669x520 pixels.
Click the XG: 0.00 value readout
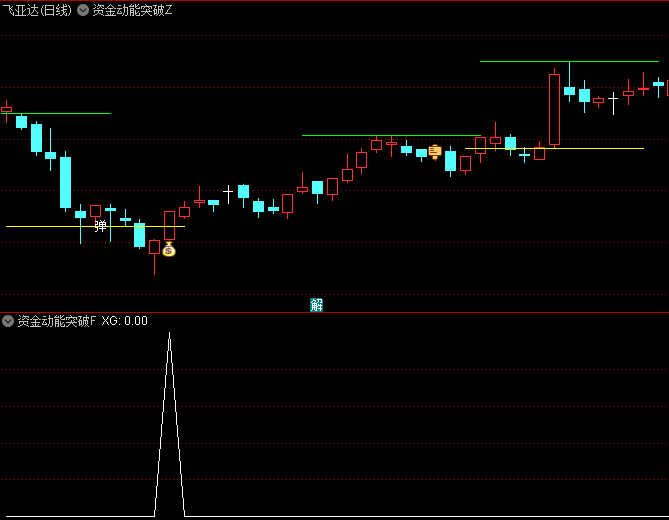pyautogui.click(x=124, y=321)
